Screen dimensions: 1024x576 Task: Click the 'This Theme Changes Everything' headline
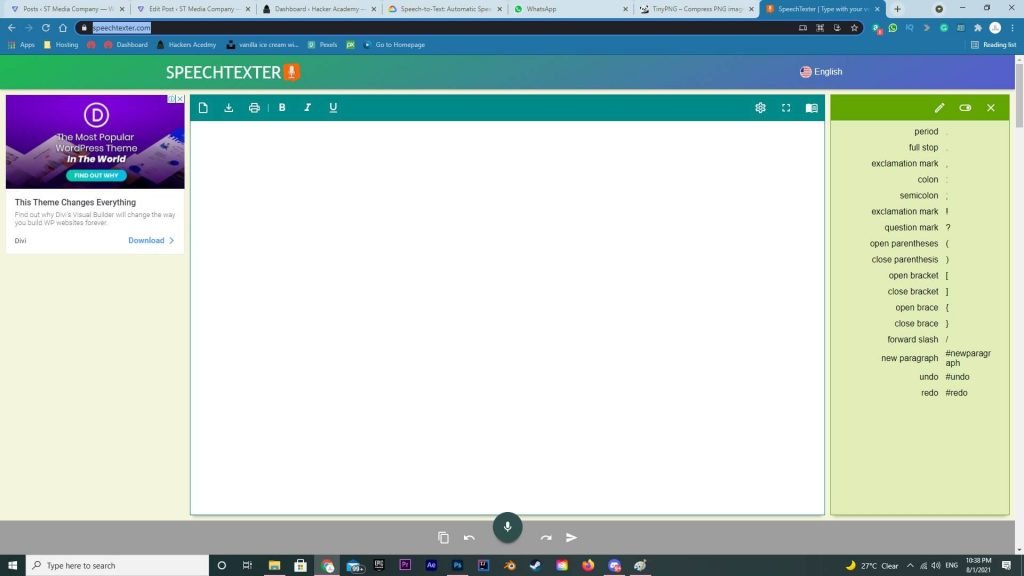click(75, 202)
